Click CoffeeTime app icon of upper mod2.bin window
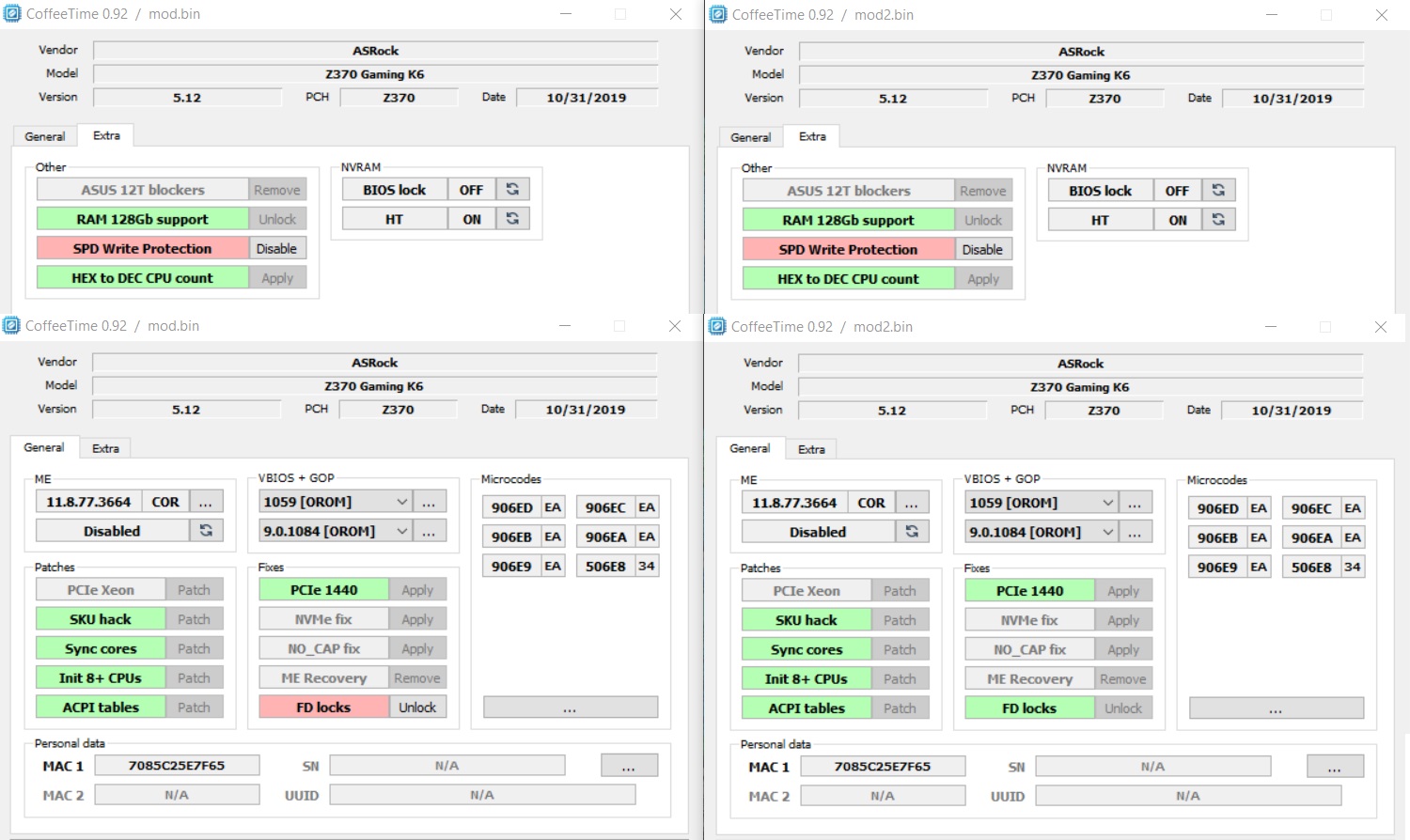1410x840 pixels. click(718, 15)
